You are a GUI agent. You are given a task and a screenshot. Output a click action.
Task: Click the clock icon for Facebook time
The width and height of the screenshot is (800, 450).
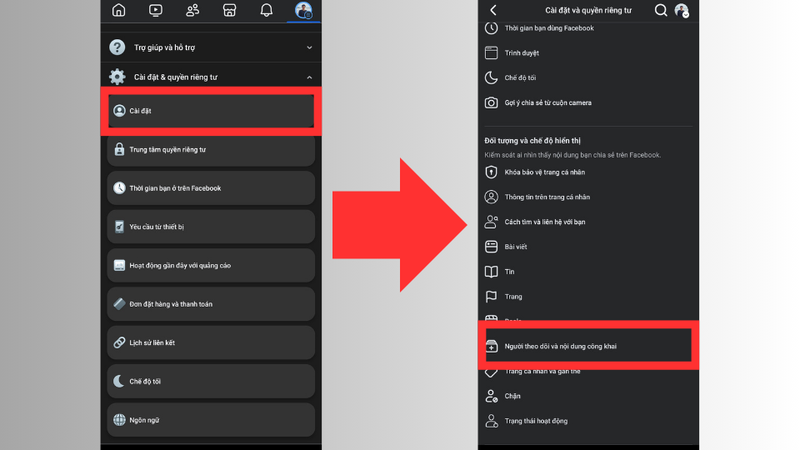coord(119,188)
